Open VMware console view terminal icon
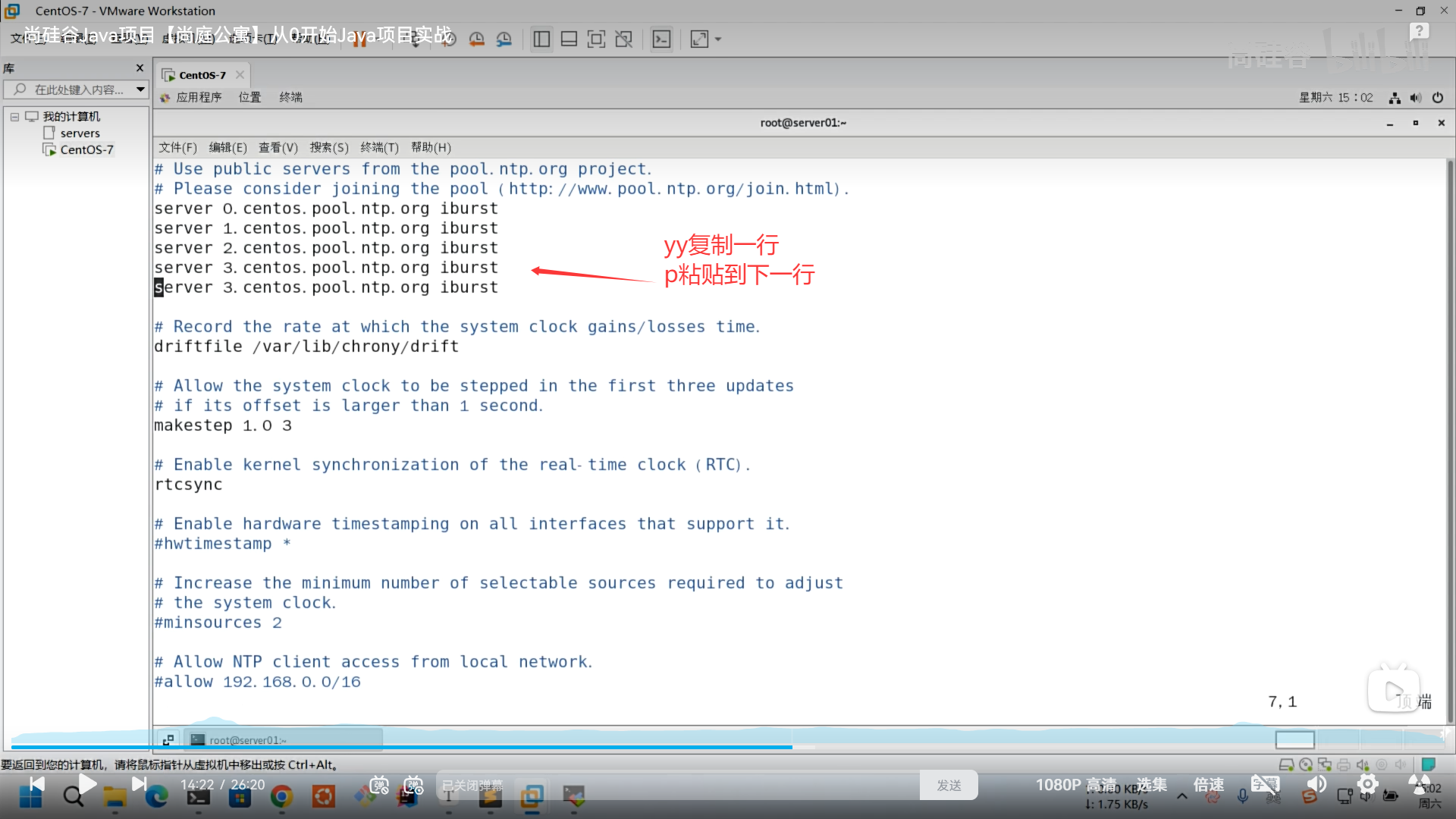The image size is (1456, 819). click(x=661, y=39)
